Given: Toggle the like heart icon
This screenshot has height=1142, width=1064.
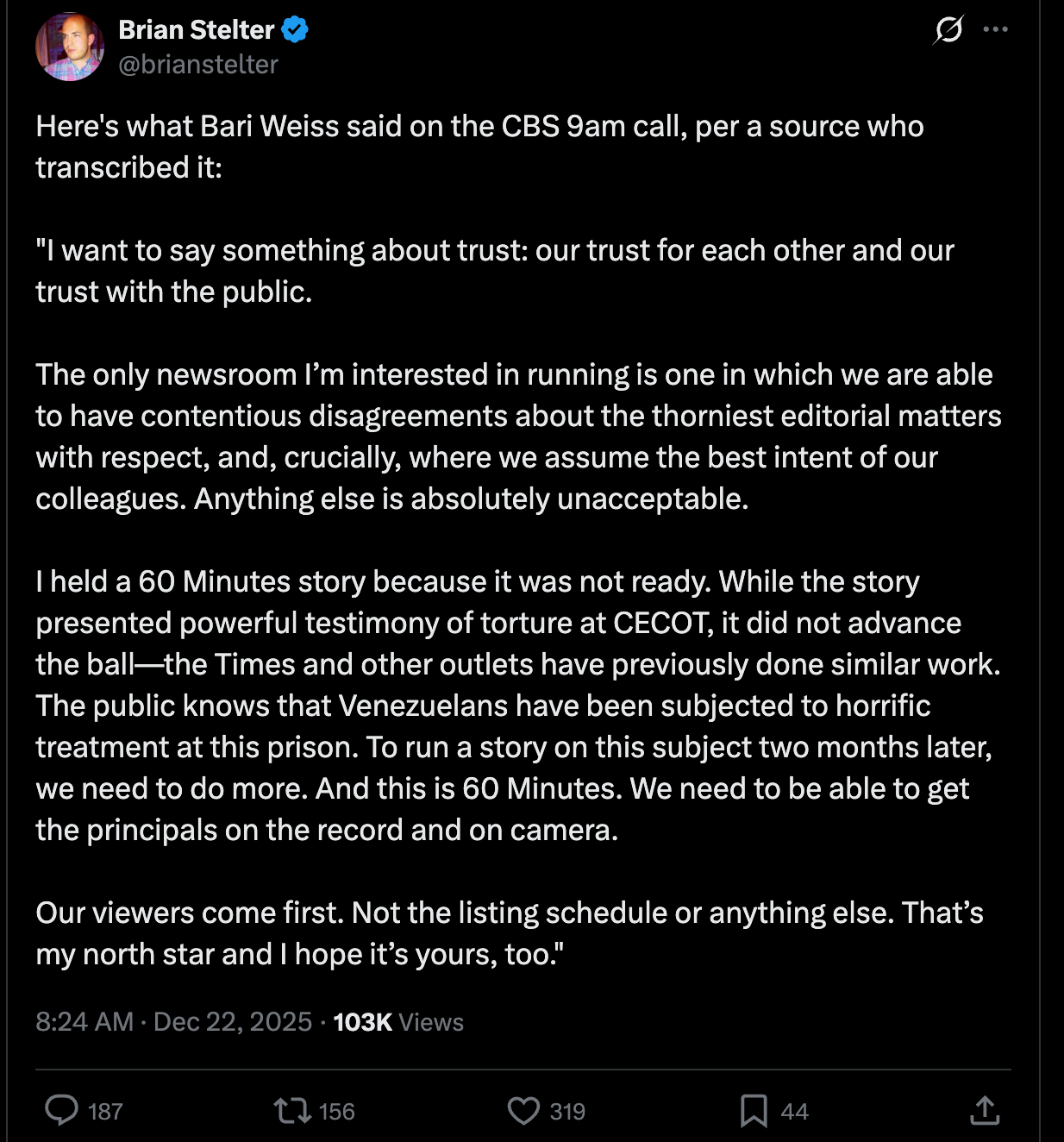Looking at the screenshot, I should click(x=523, y=1110).
